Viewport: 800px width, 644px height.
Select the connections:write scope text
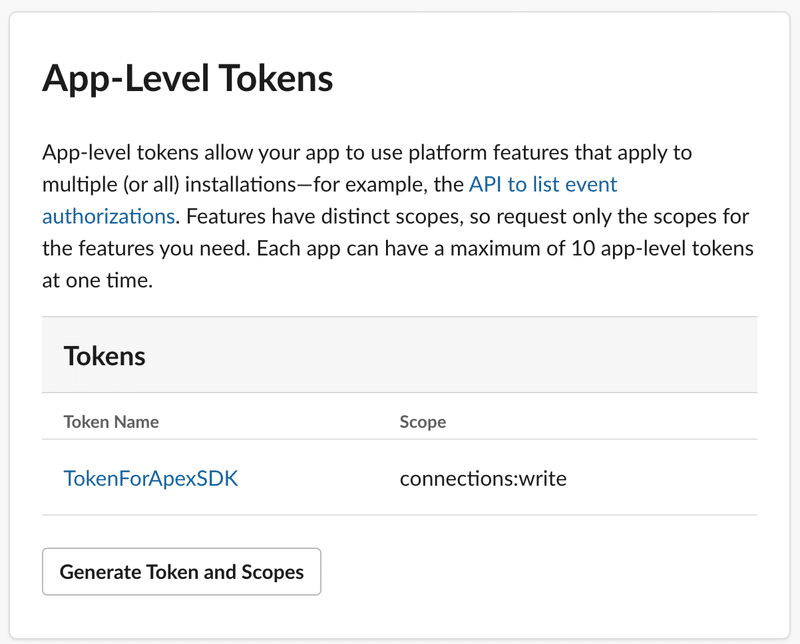[483, 479]
